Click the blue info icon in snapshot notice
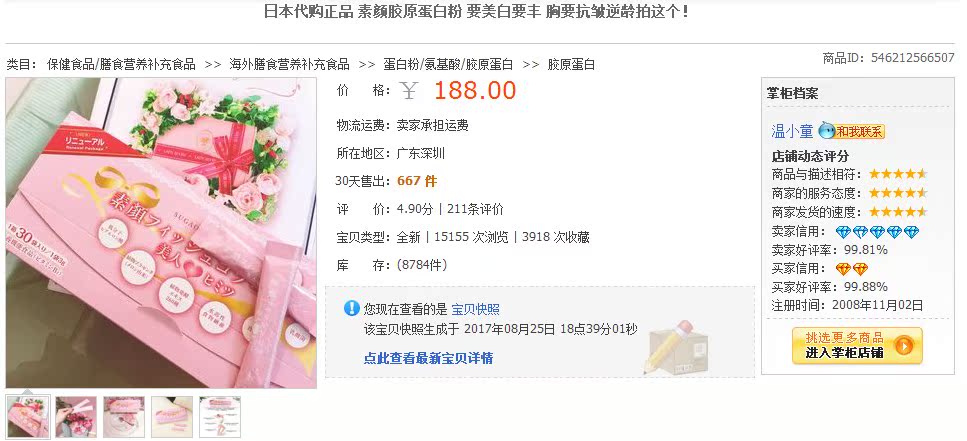967x441 pixels. point(352,308)
